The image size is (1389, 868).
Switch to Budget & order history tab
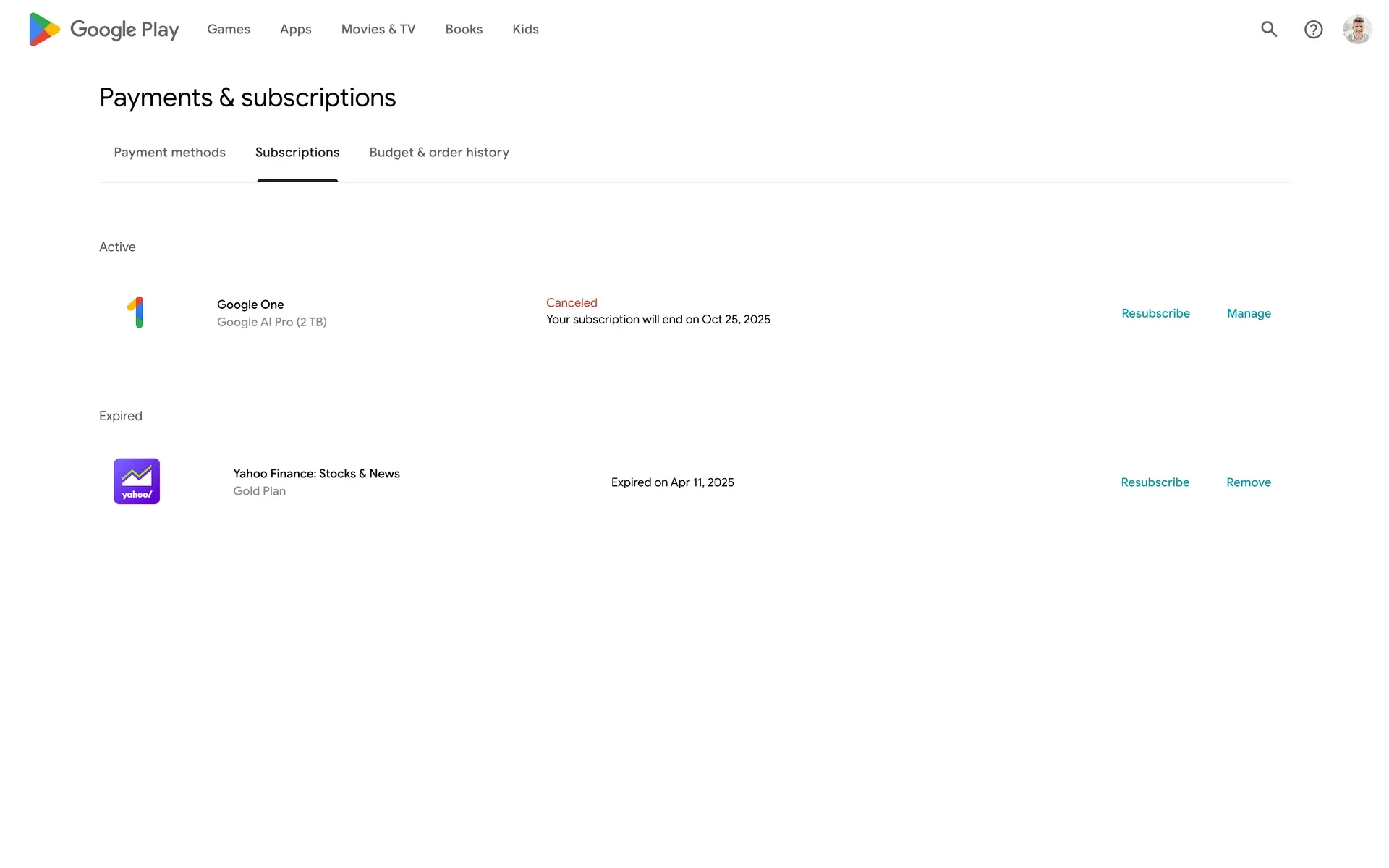click(x=439, y=153)
